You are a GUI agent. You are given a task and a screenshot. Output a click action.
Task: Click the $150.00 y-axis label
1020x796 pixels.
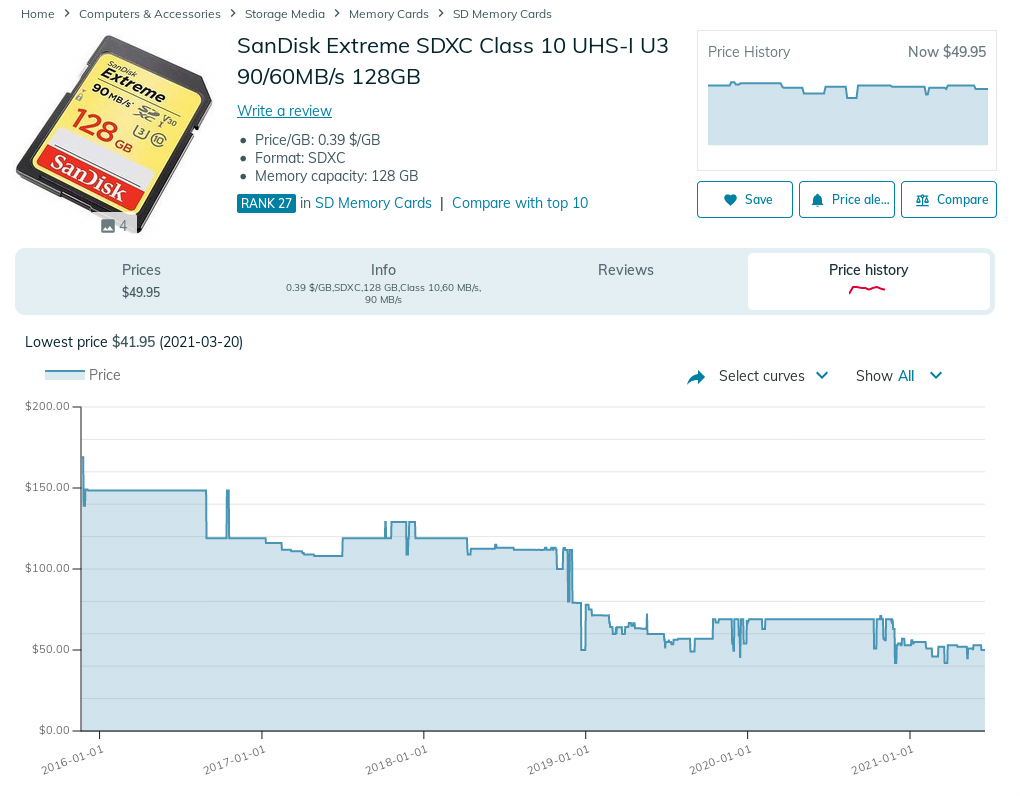pos(47,487)
